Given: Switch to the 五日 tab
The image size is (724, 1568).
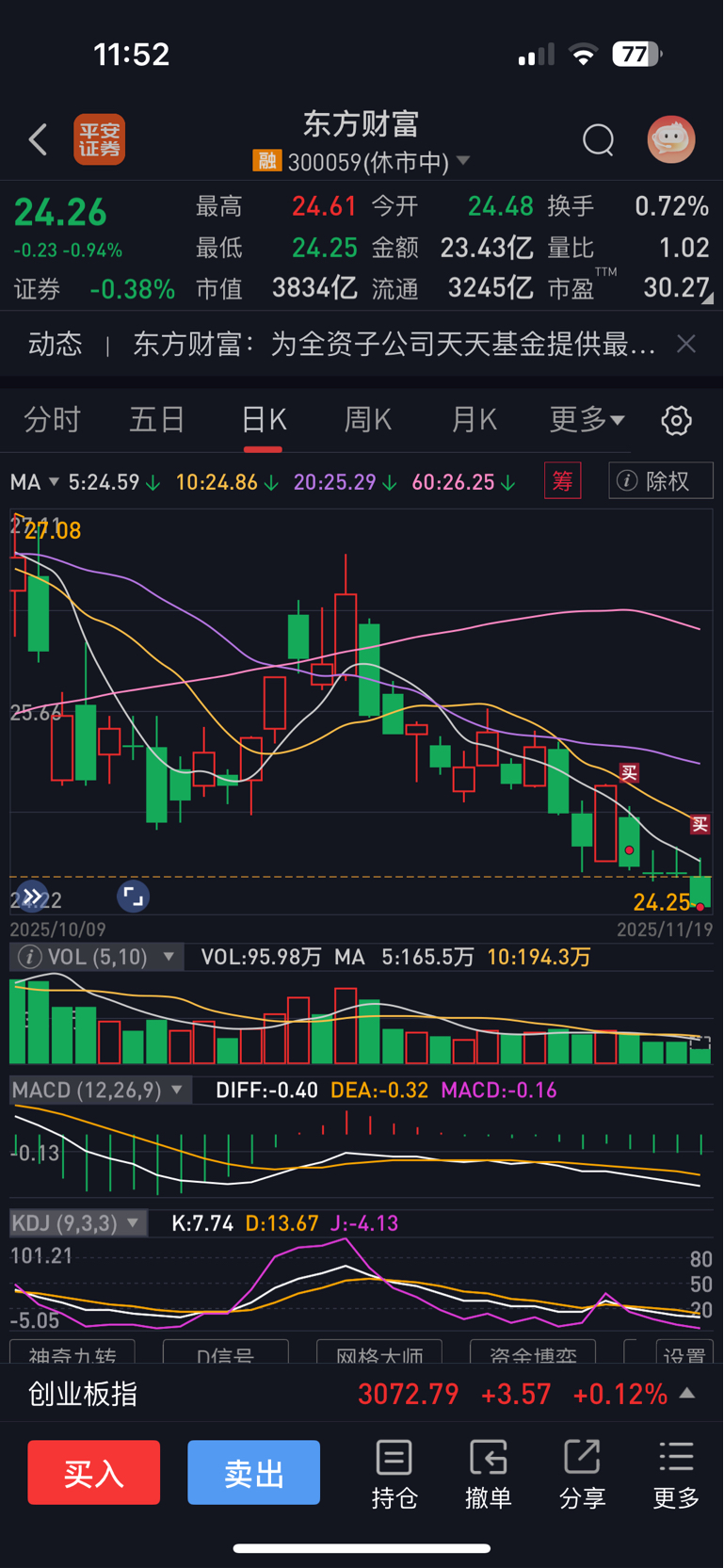Looking at the screenshot, I should pos(156,419).
